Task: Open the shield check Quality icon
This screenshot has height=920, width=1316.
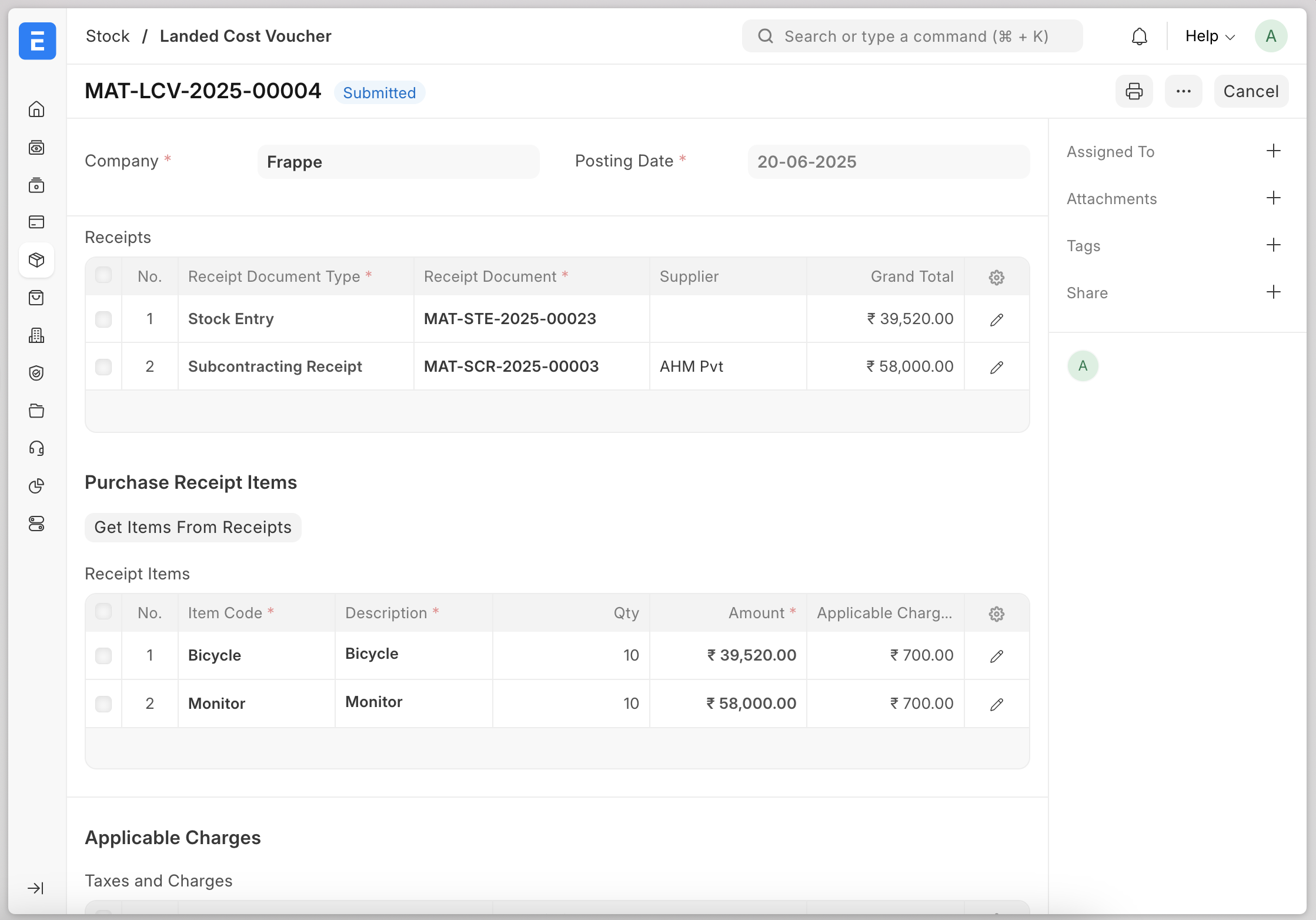Action: point(36,373)
